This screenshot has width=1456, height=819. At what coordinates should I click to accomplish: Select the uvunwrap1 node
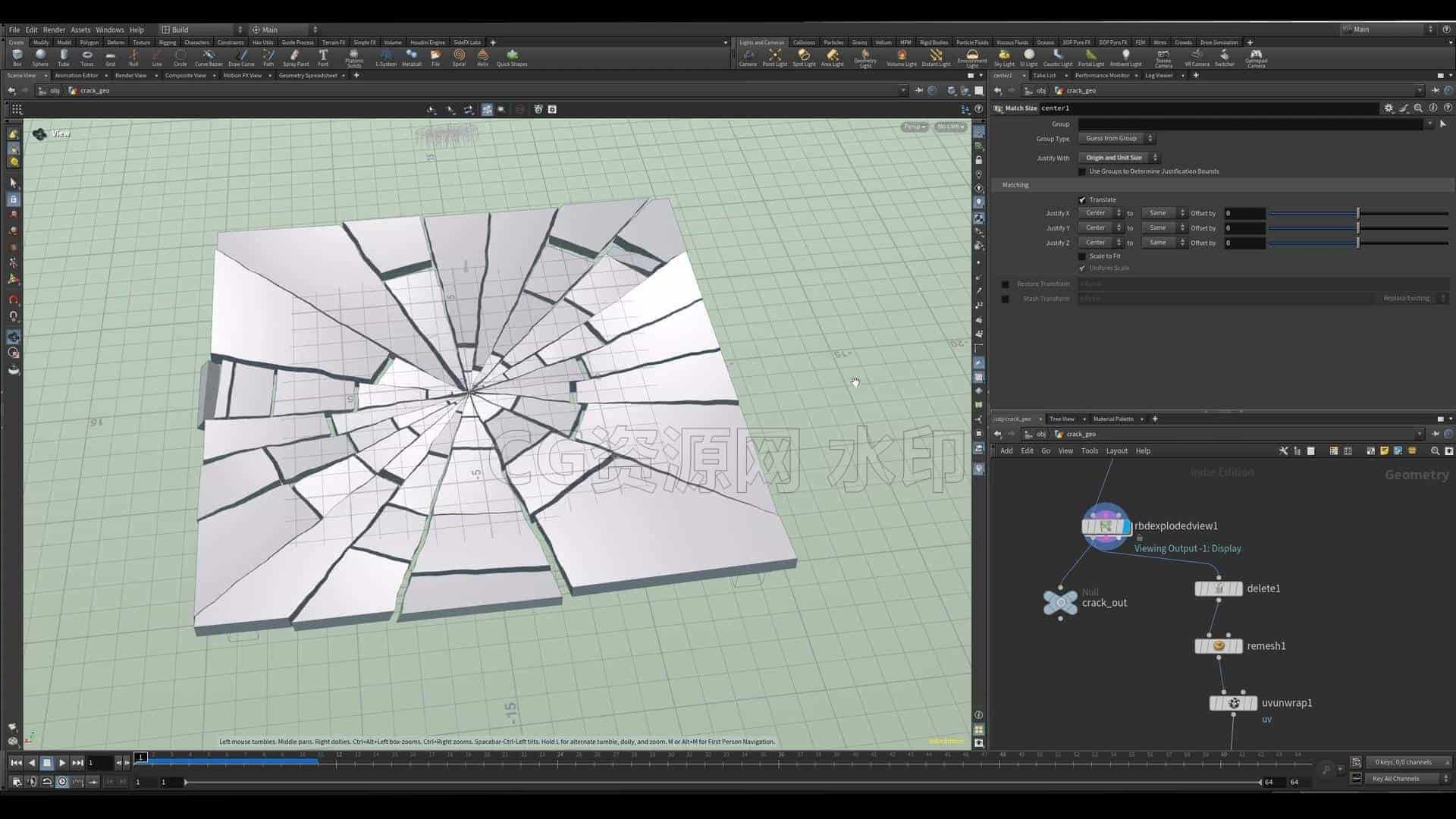pyautogui.click(x=1233, y=703)
